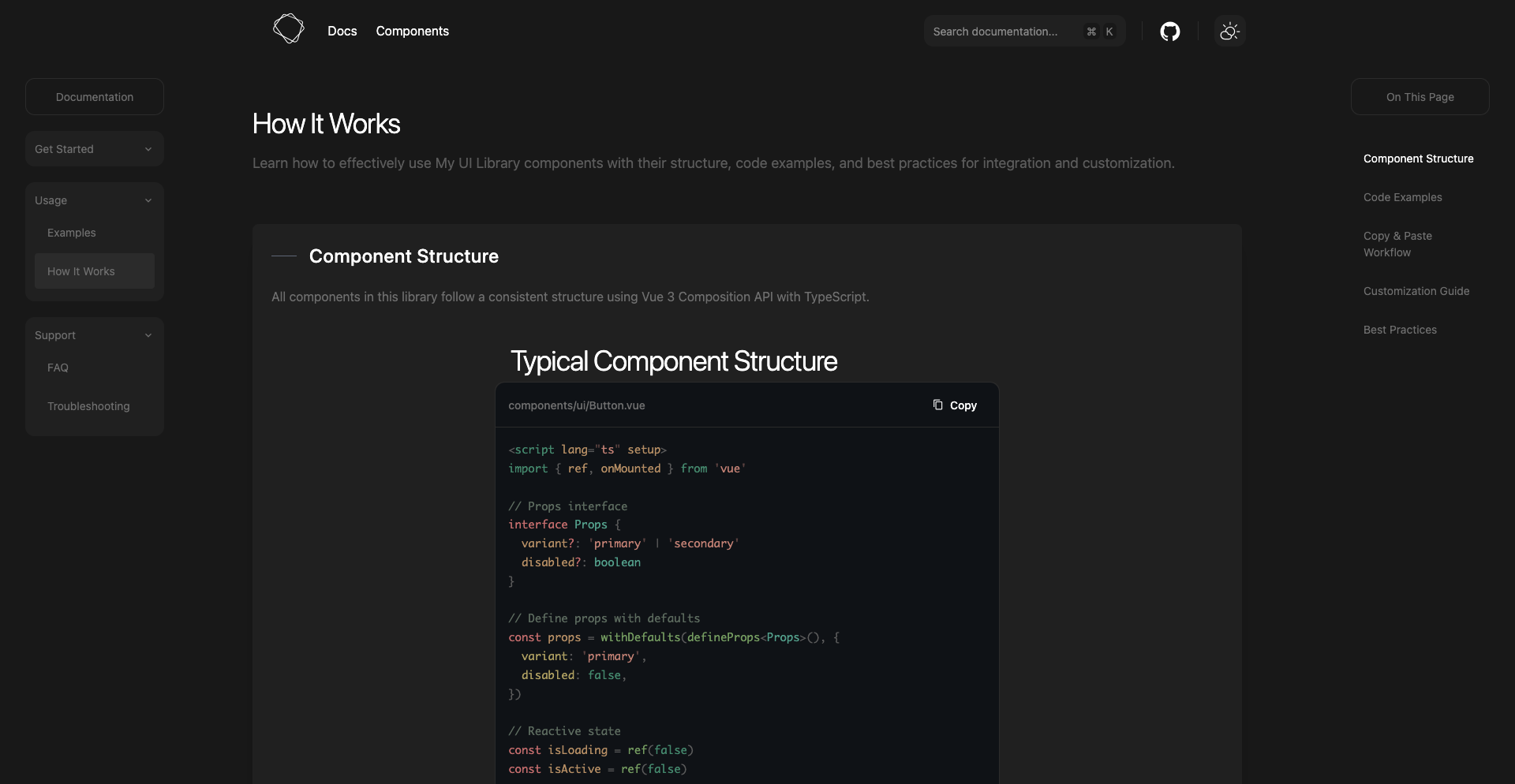Open Troubleshooting in the sidebar
The width and height of the screenshot is (1515, 784).
[x=95, y=406]
